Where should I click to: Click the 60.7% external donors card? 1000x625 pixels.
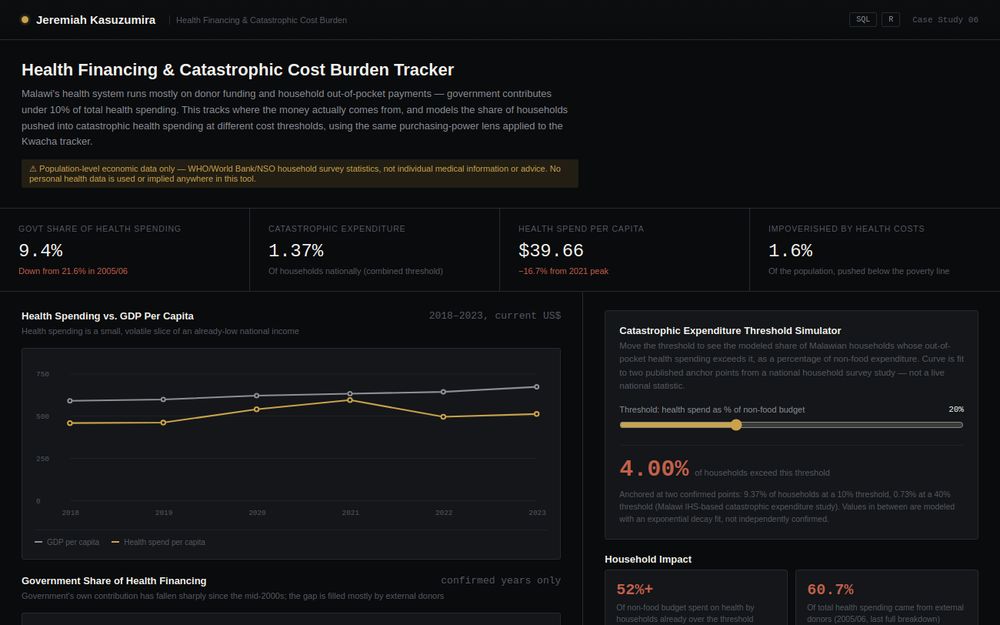point(886,598)
